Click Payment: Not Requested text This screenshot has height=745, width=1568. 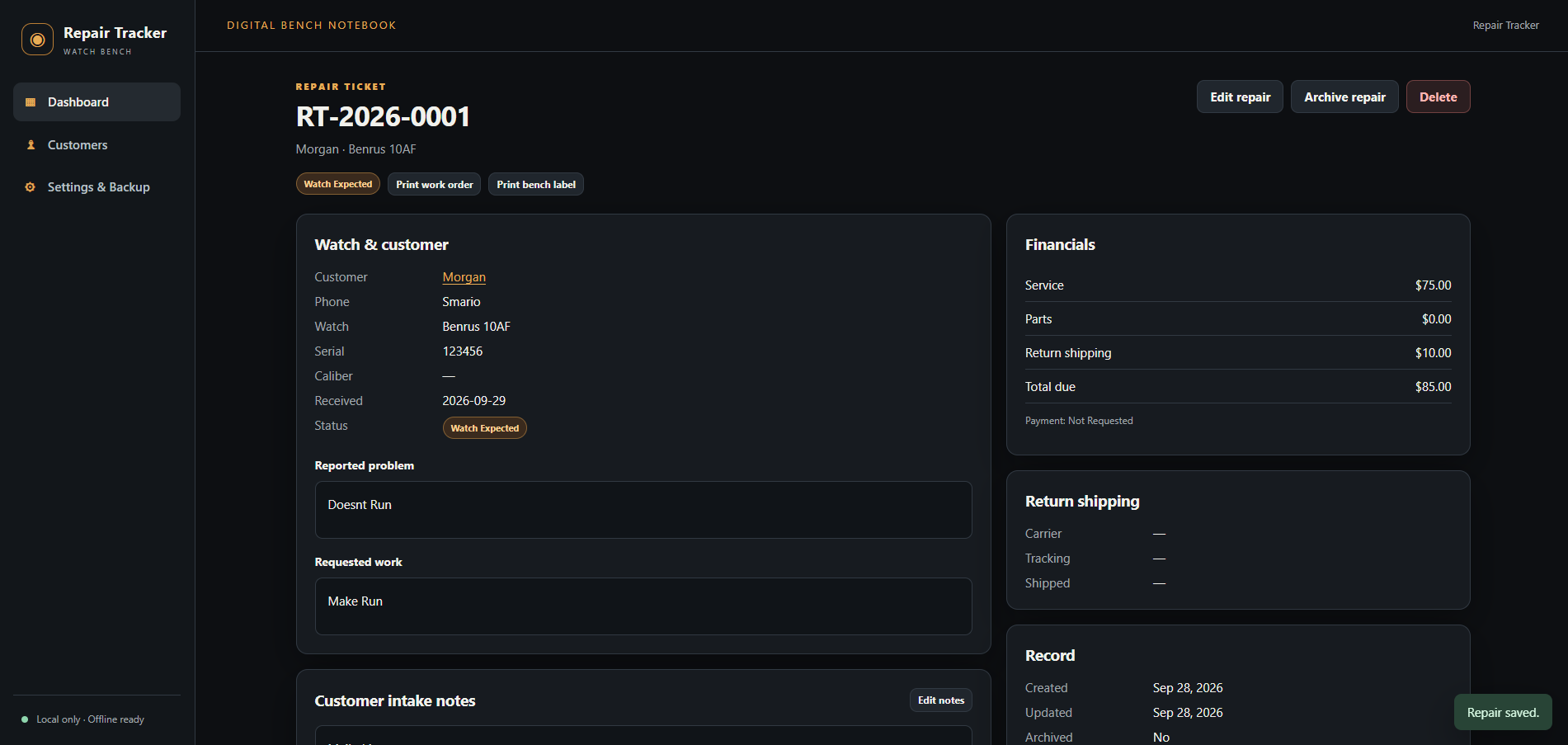[x=1079, y=421]
